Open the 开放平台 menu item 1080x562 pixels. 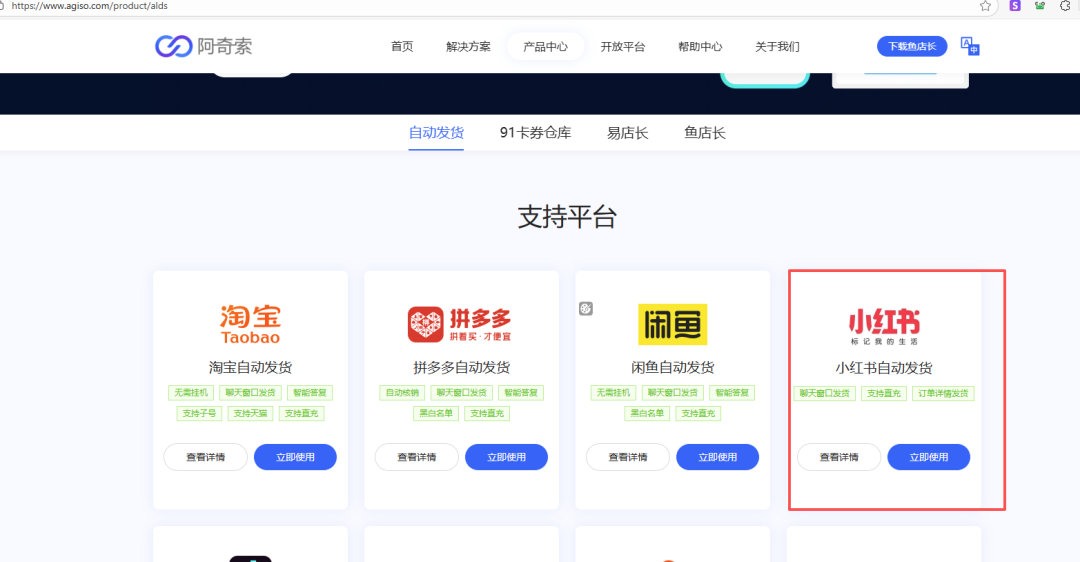pos(623,46)
